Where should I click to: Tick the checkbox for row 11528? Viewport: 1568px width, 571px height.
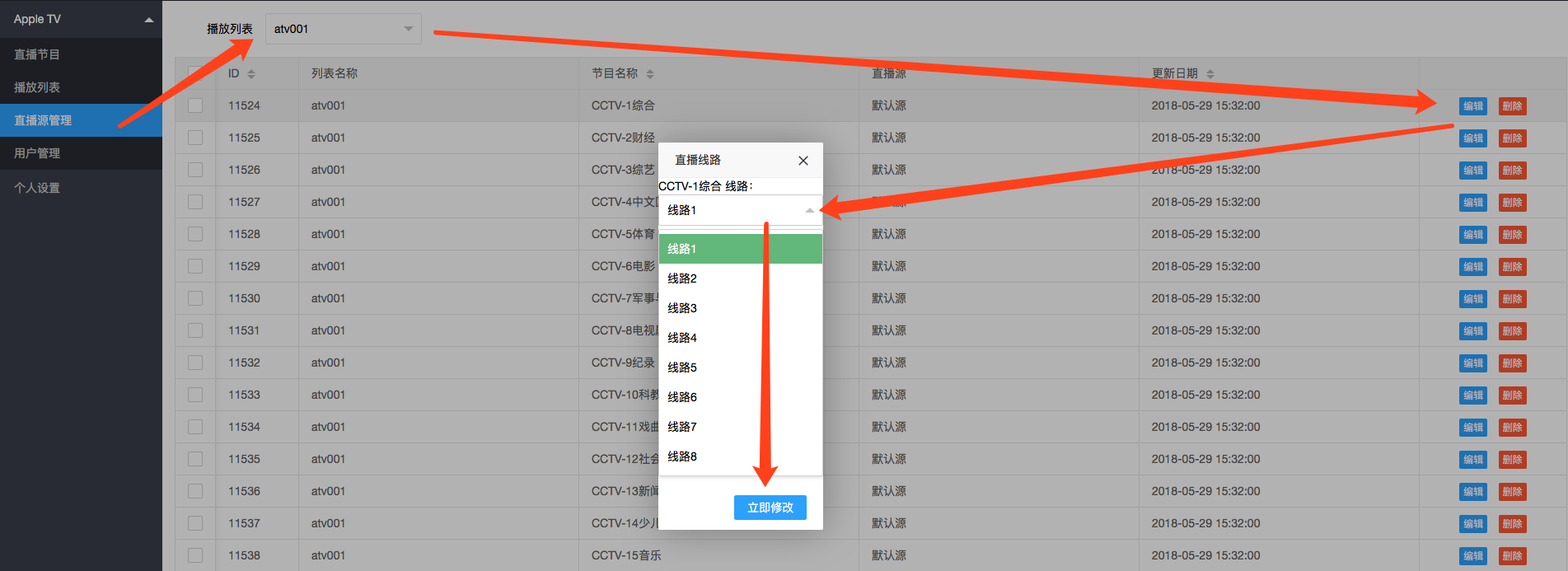(x=195, y=234)
